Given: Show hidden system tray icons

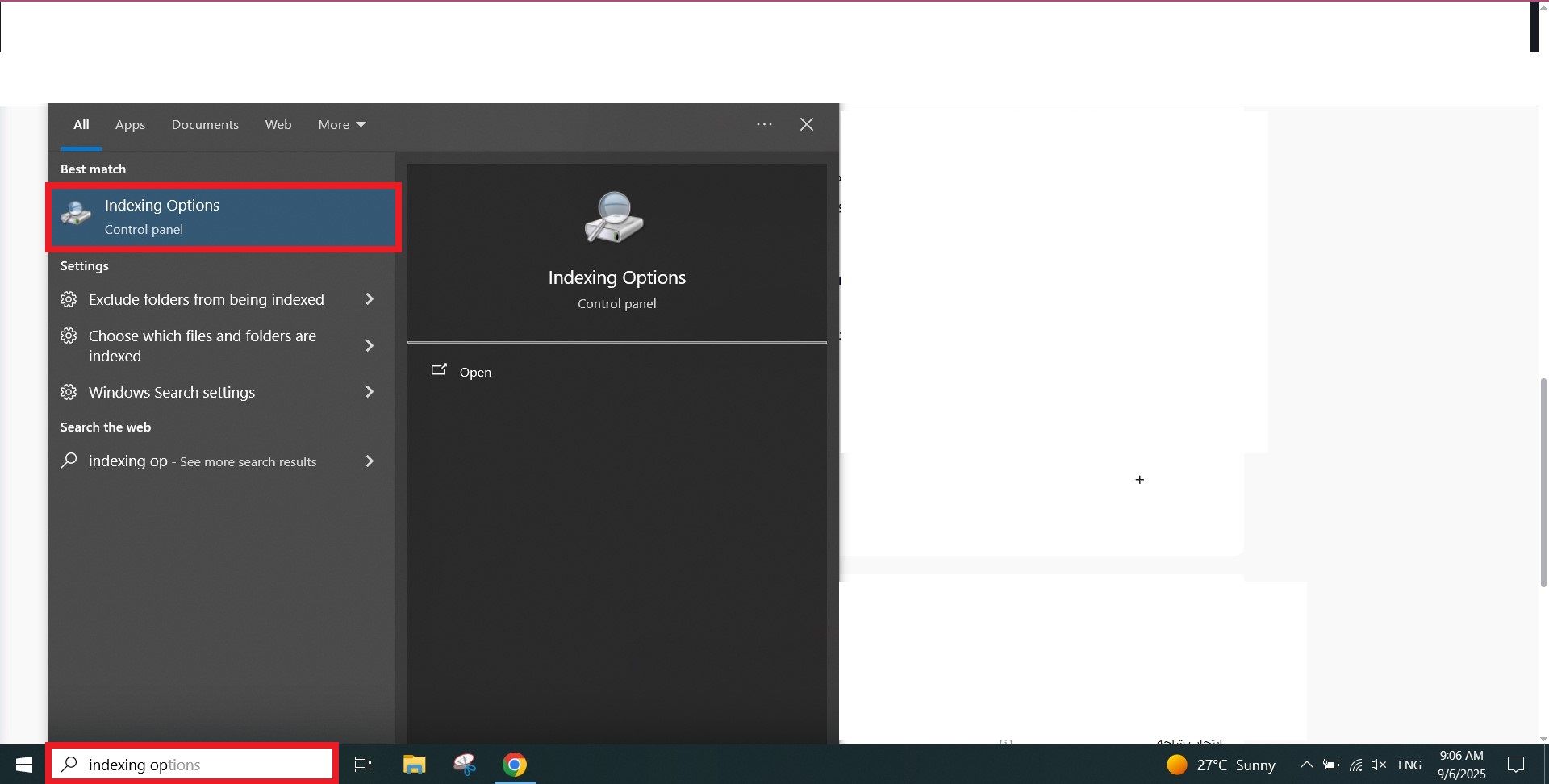Looking at the screenshot, I should [1306, 765].
